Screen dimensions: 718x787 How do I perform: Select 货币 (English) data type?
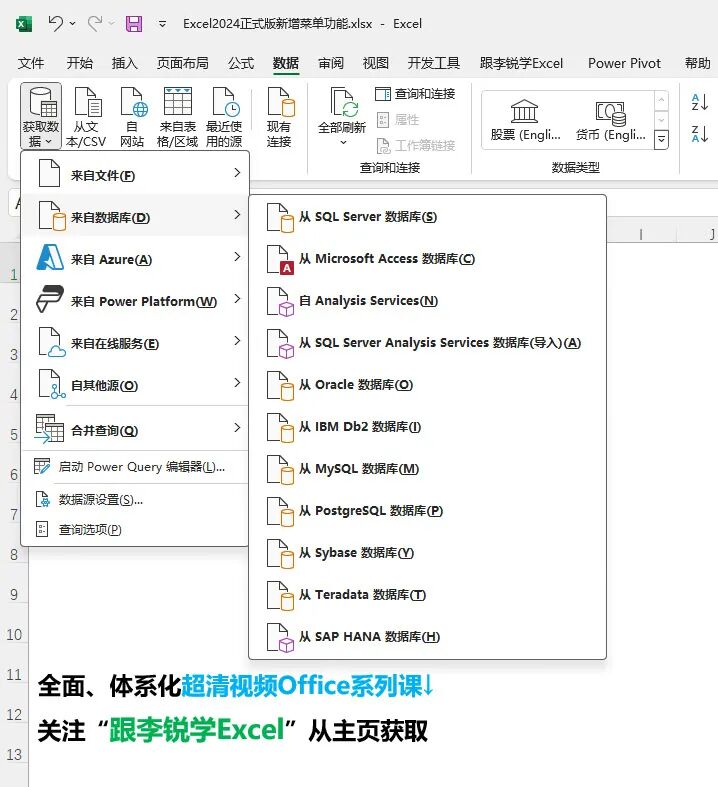tap(610, 119)
